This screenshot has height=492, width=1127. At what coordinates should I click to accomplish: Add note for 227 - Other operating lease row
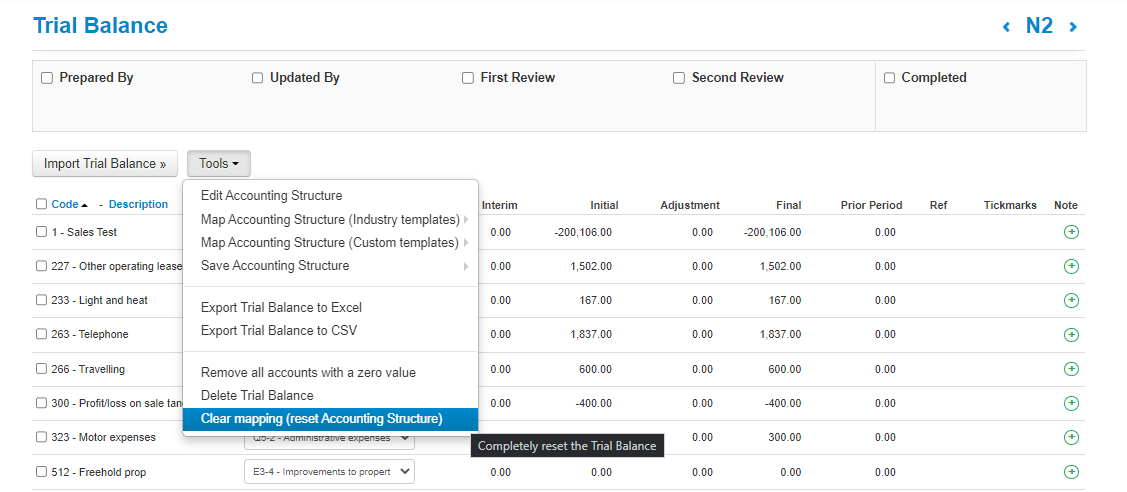[x=1070, y=266]
